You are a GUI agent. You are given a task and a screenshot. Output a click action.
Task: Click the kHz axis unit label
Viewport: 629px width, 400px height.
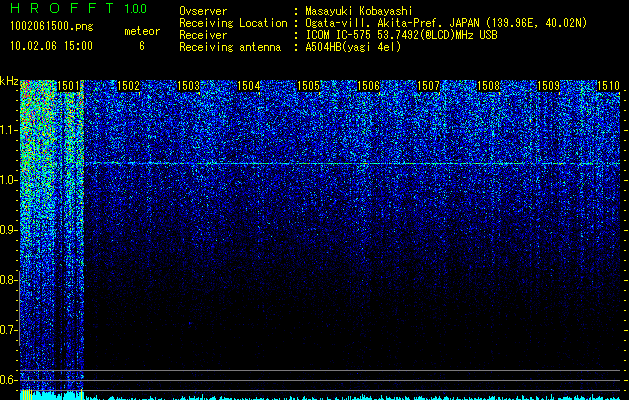(9, 81)
